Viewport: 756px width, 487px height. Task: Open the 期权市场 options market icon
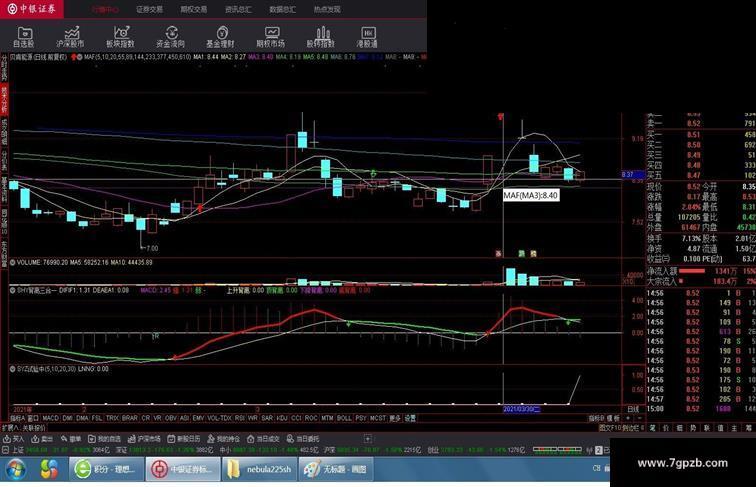[x=270, y=37]
